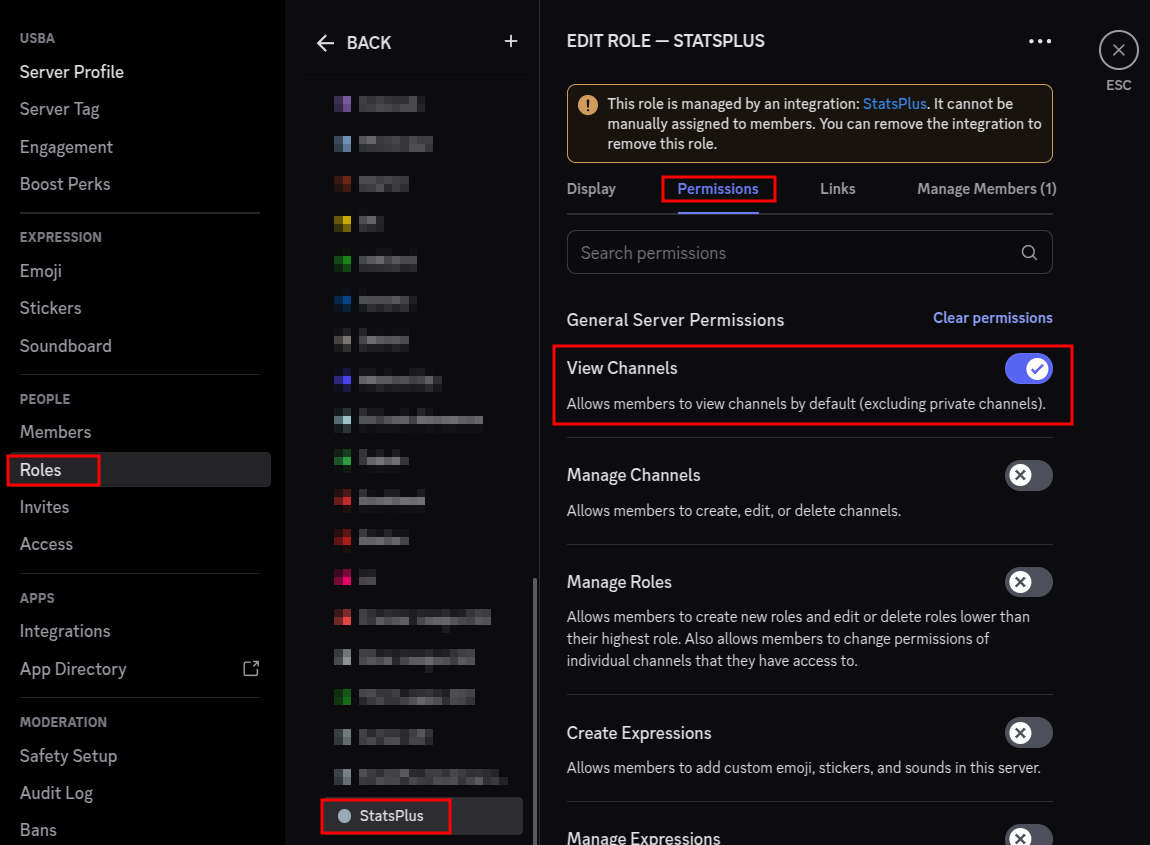This screenshot has height=845, width=1150.
Task: Click the search magnifier icon
Action: point(1029,253)
